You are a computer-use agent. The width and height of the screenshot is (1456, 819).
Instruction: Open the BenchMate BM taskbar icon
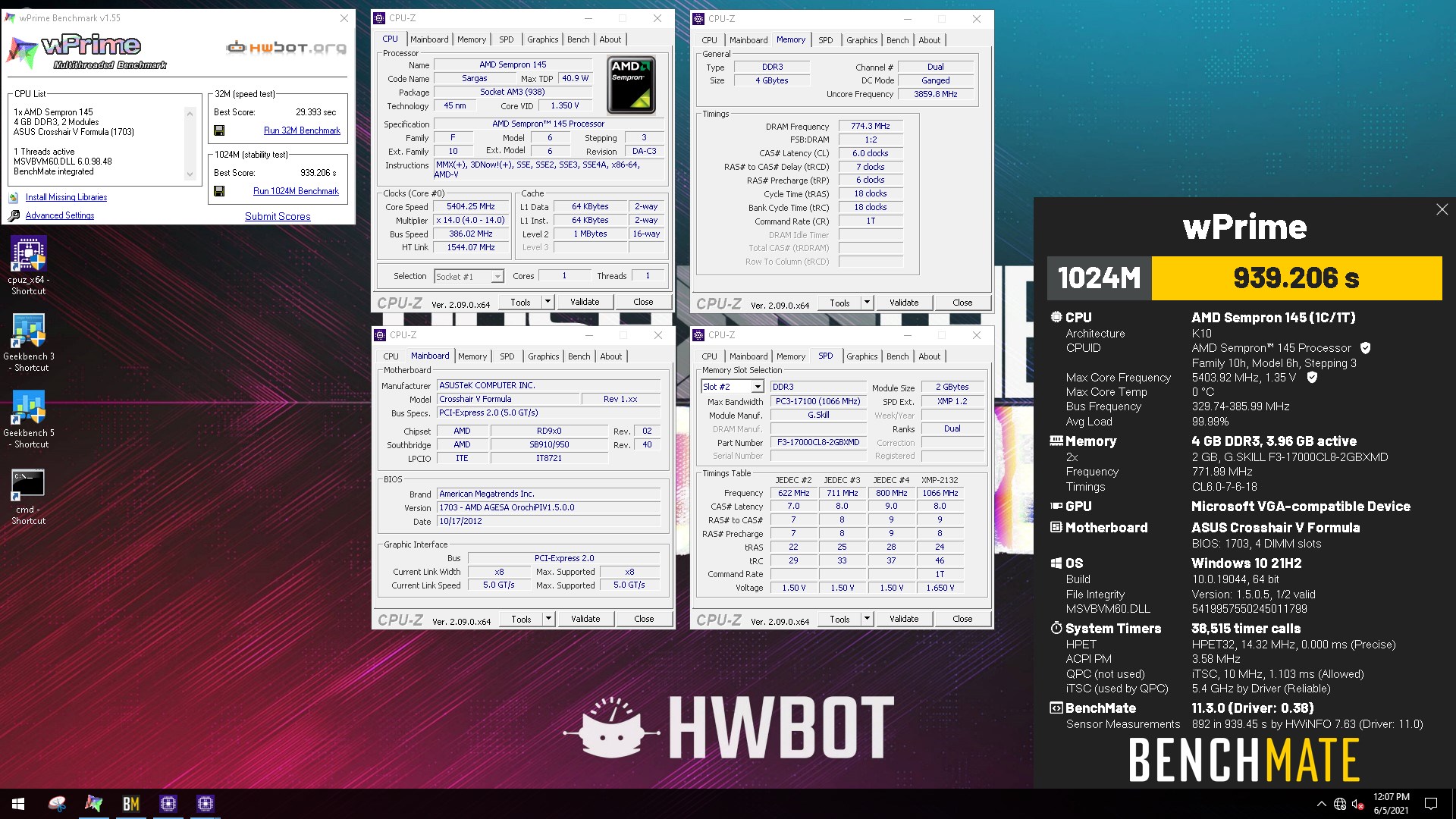click(x=131, y=804)
